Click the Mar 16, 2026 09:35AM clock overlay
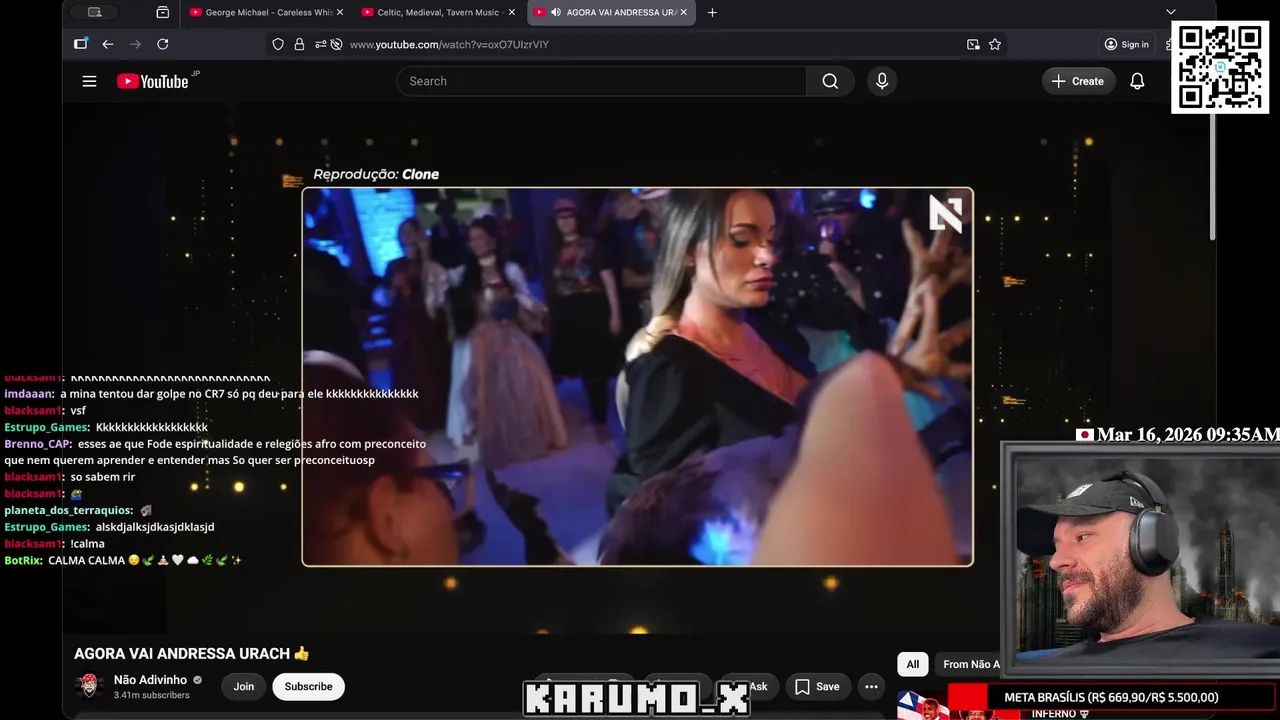1280x720 pixels. coord(1177,434)
